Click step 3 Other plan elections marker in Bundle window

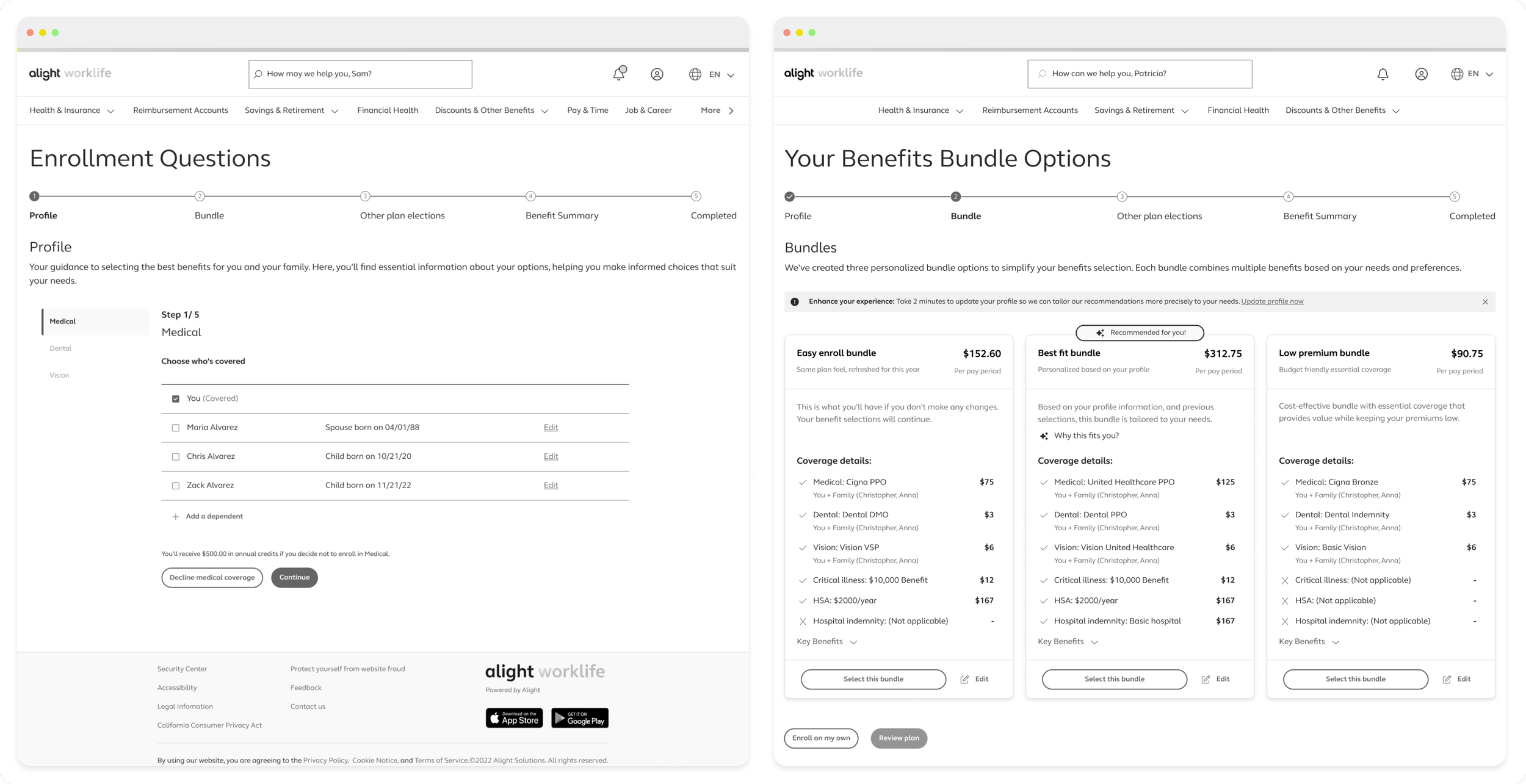click(1121, 196)
